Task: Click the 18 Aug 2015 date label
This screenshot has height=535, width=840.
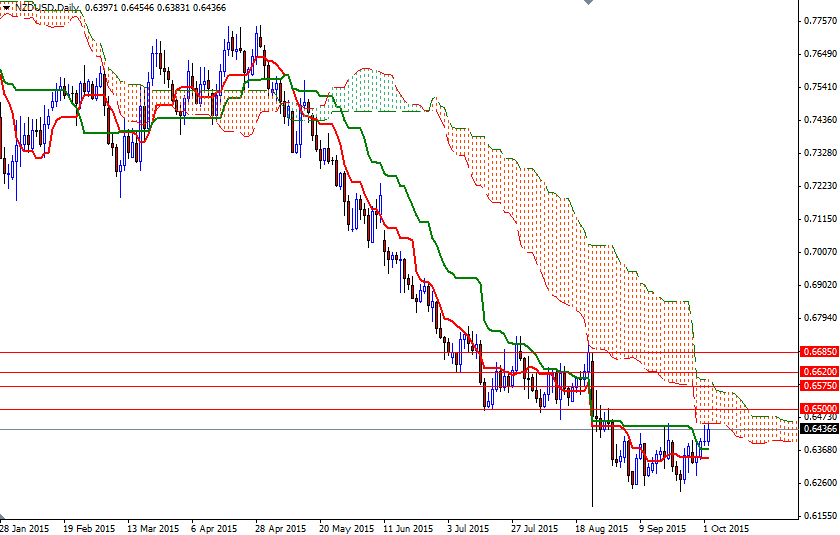Action: (601, 527)
